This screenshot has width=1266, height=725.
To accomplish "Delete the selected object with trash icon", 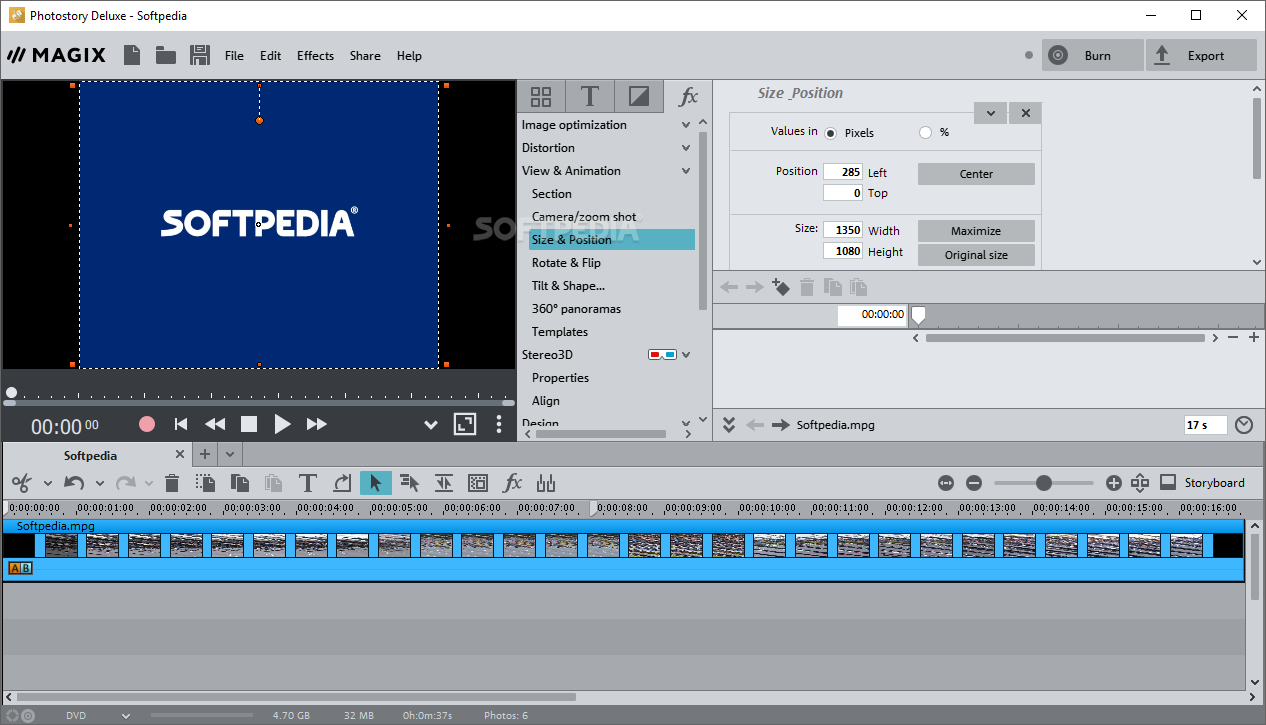I will coord(172,483).
